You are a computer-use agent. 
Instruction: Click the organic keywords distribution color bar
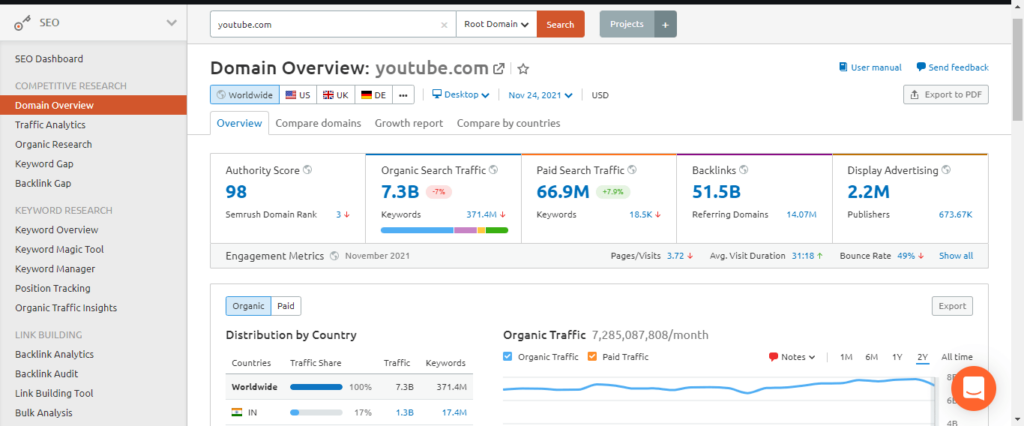(x=444, y=230)
